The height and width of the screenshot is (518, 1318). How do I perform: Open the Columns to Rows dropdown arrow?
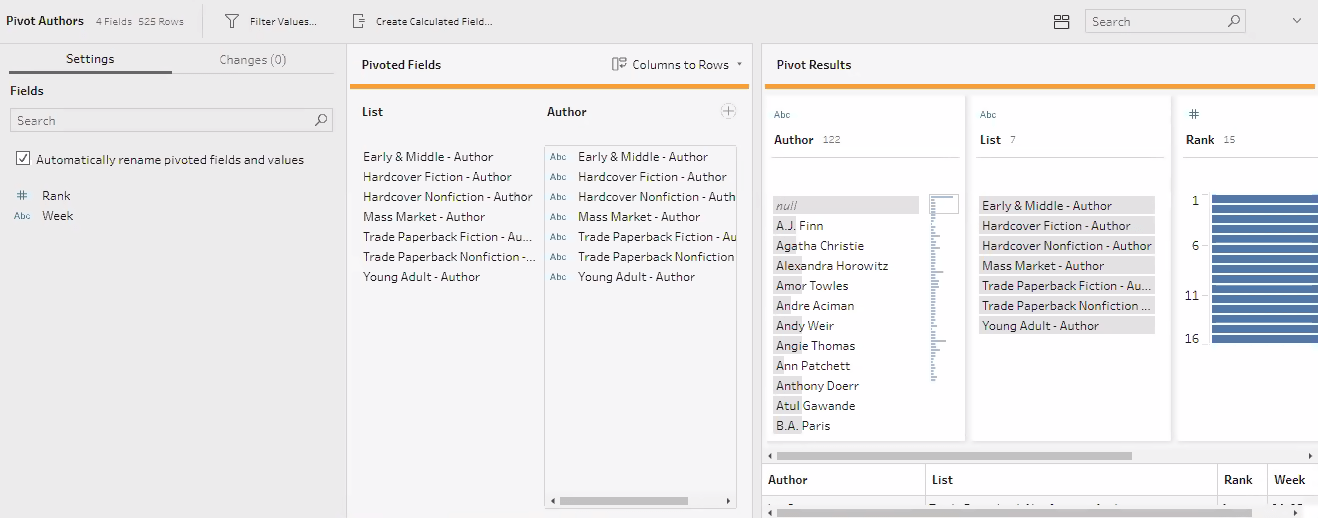[x=739, y=65]
